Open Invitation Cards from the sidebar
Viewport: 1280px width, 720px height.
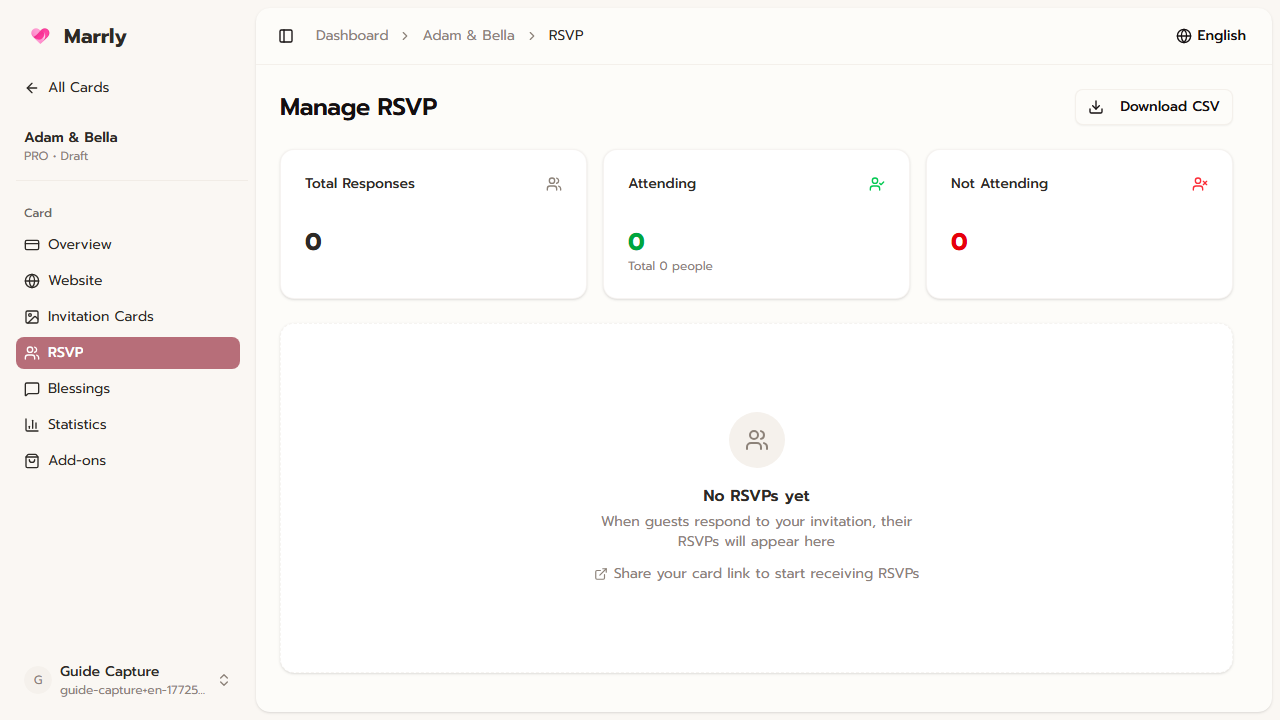point(100,316)
